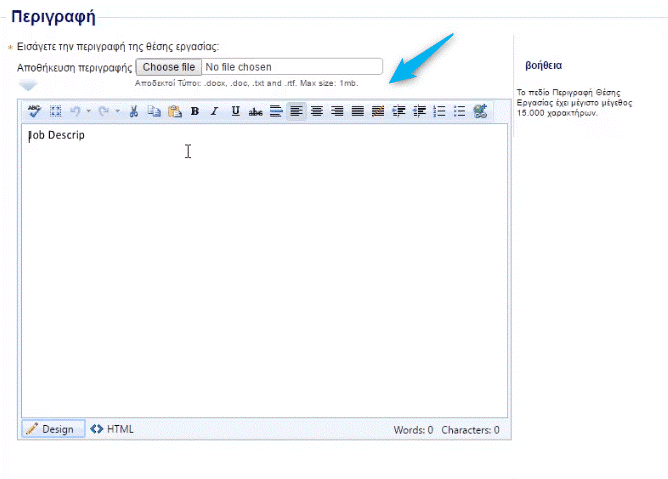
Task: Switch to the Design tab
Action: pyautogui.click(x=52, y=429)
